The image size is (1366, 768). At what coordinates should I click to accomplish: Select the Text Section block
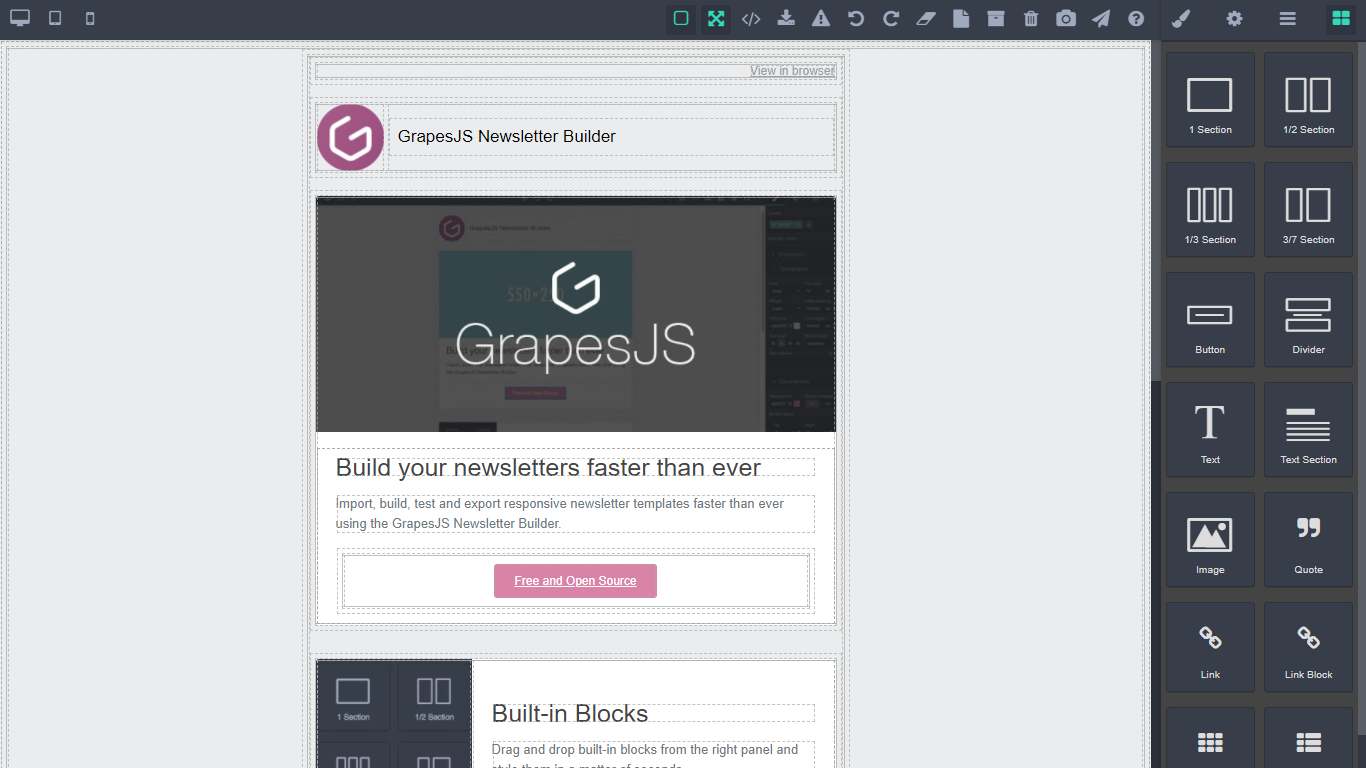(x=1308, y=430)
